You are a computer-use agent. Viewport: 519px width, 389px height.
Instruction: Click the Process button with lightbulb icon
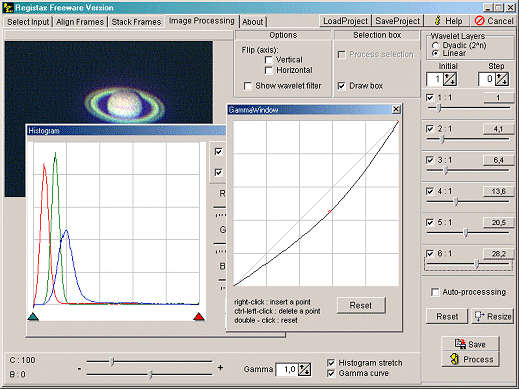(x=470, y=359)
